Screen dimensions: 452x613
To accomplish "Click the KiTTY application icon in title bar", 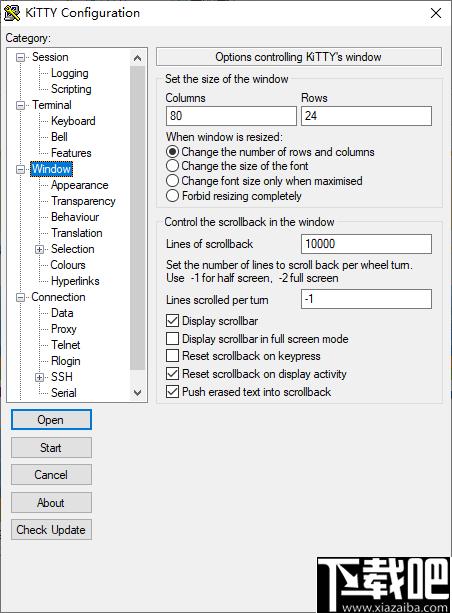I will (x=12, y=13).
